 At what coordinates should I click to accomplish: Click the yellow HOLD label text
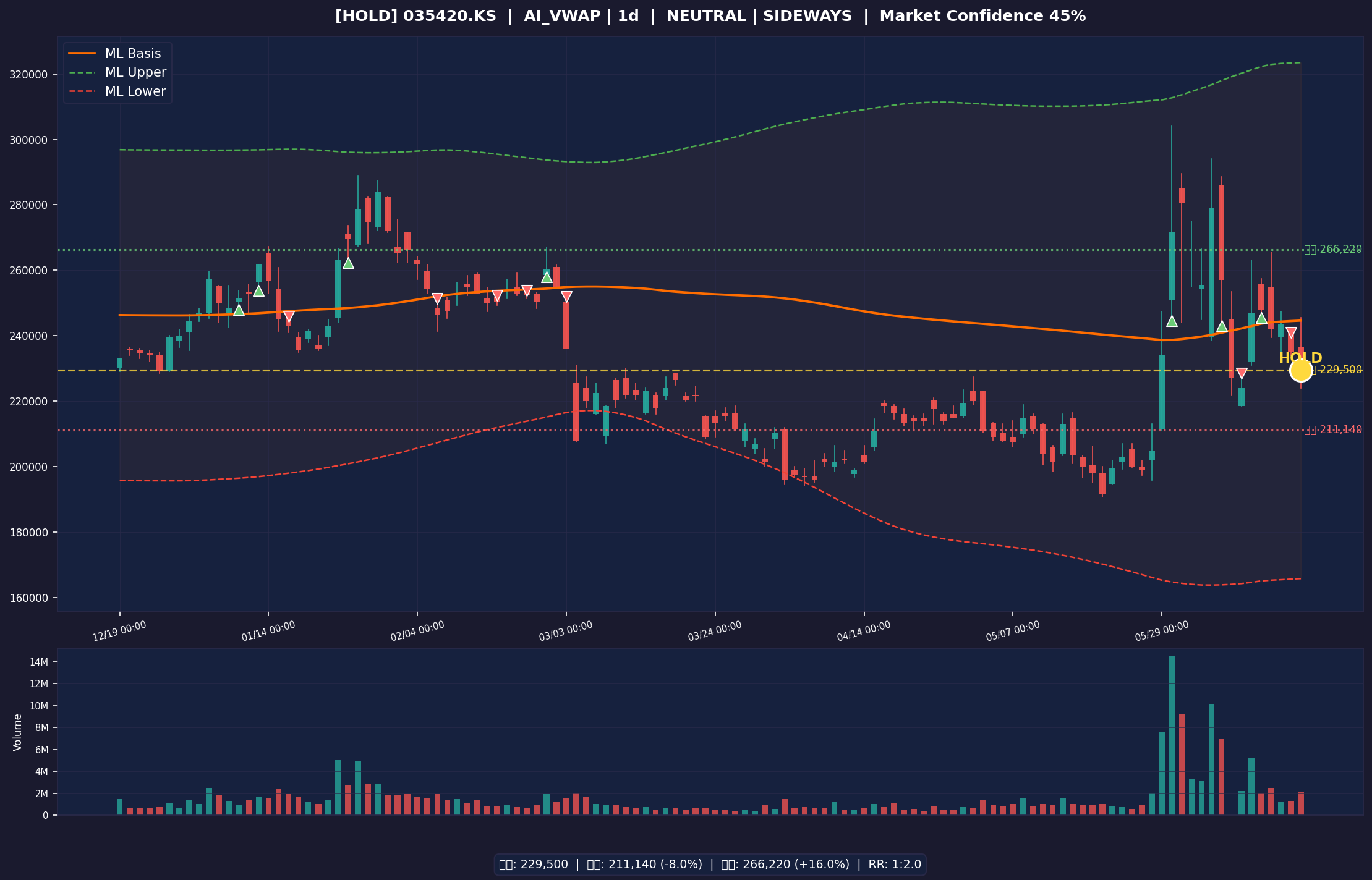(x=1300, y=358)
